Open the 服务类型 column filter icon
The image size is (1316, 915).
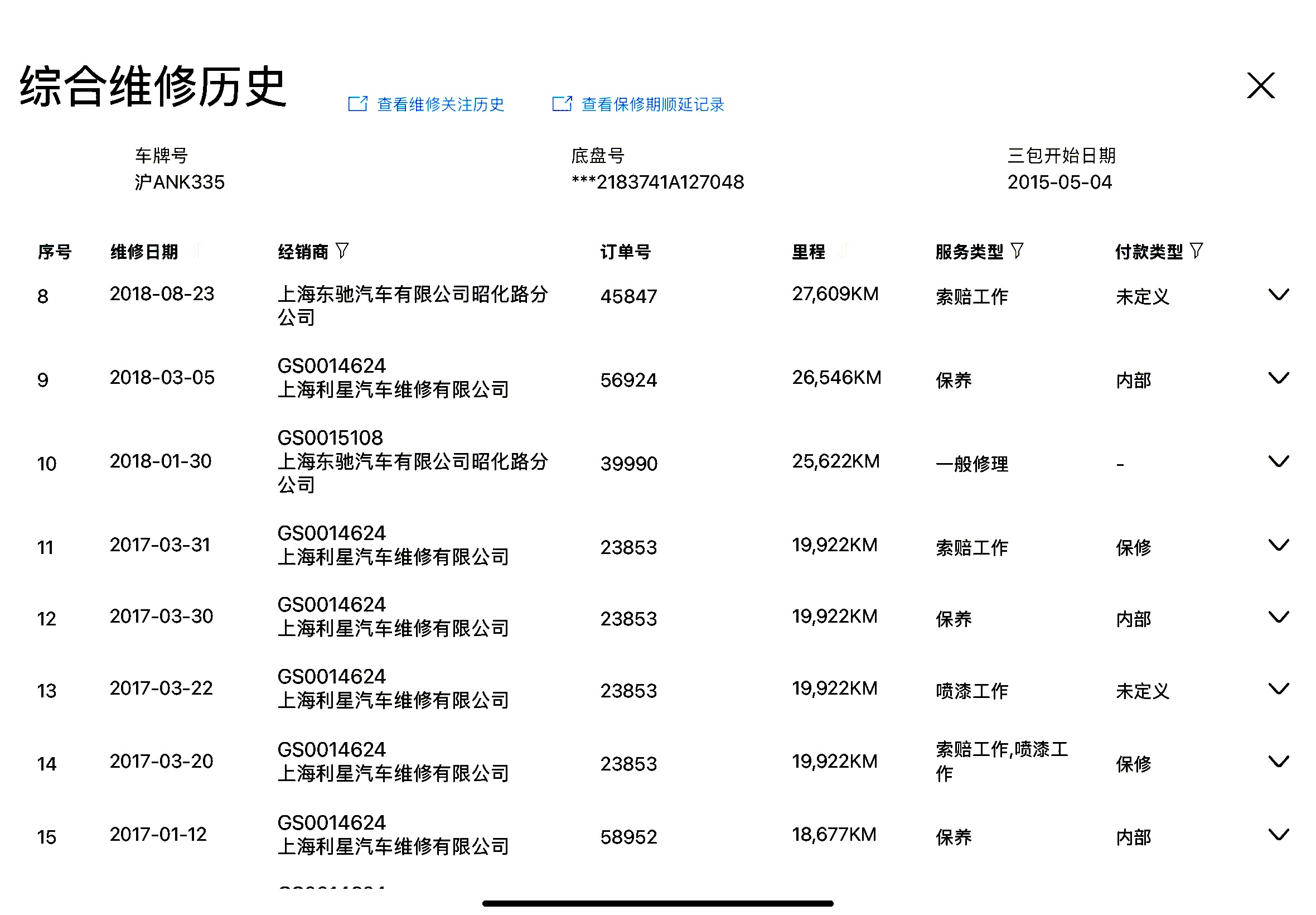pyautogui.click(x=1017, y=251)
